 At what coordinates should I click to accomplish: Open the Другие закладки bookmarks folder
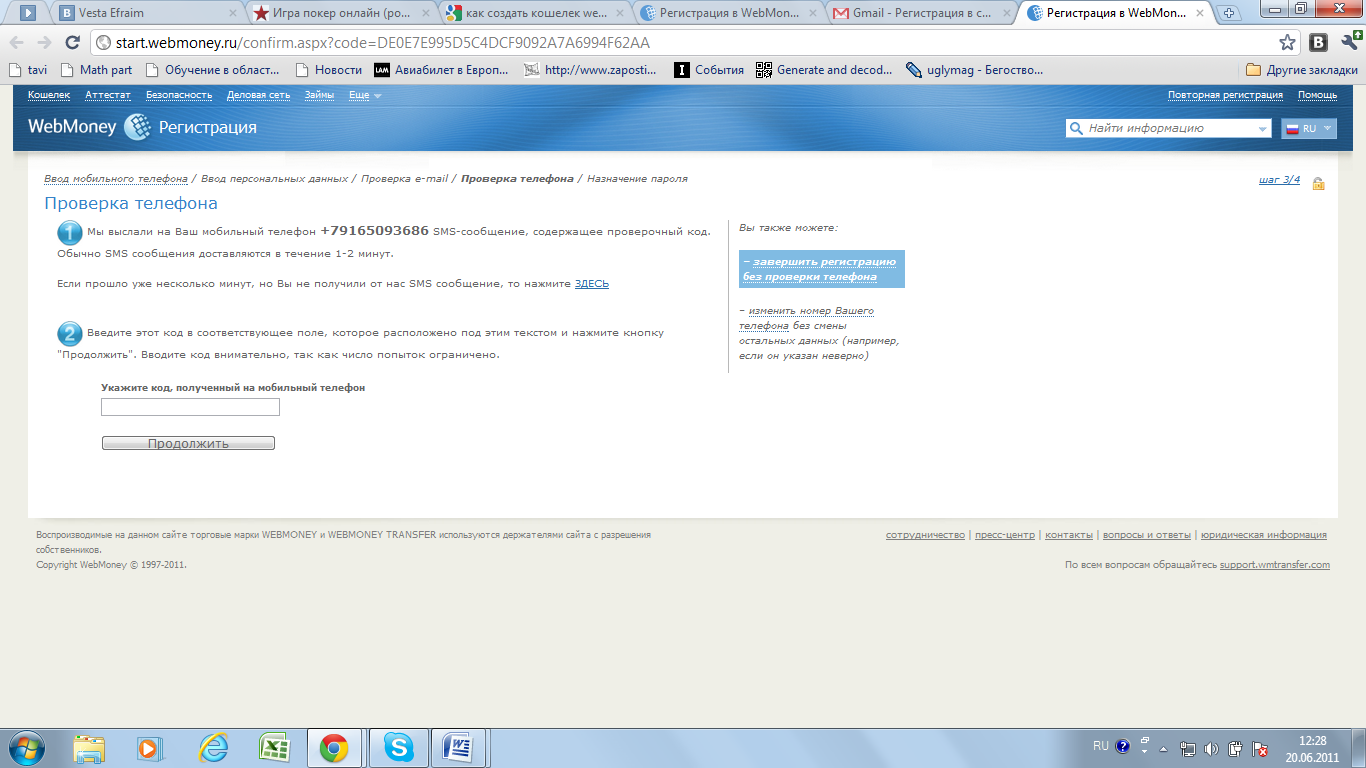pos(1302,70)
